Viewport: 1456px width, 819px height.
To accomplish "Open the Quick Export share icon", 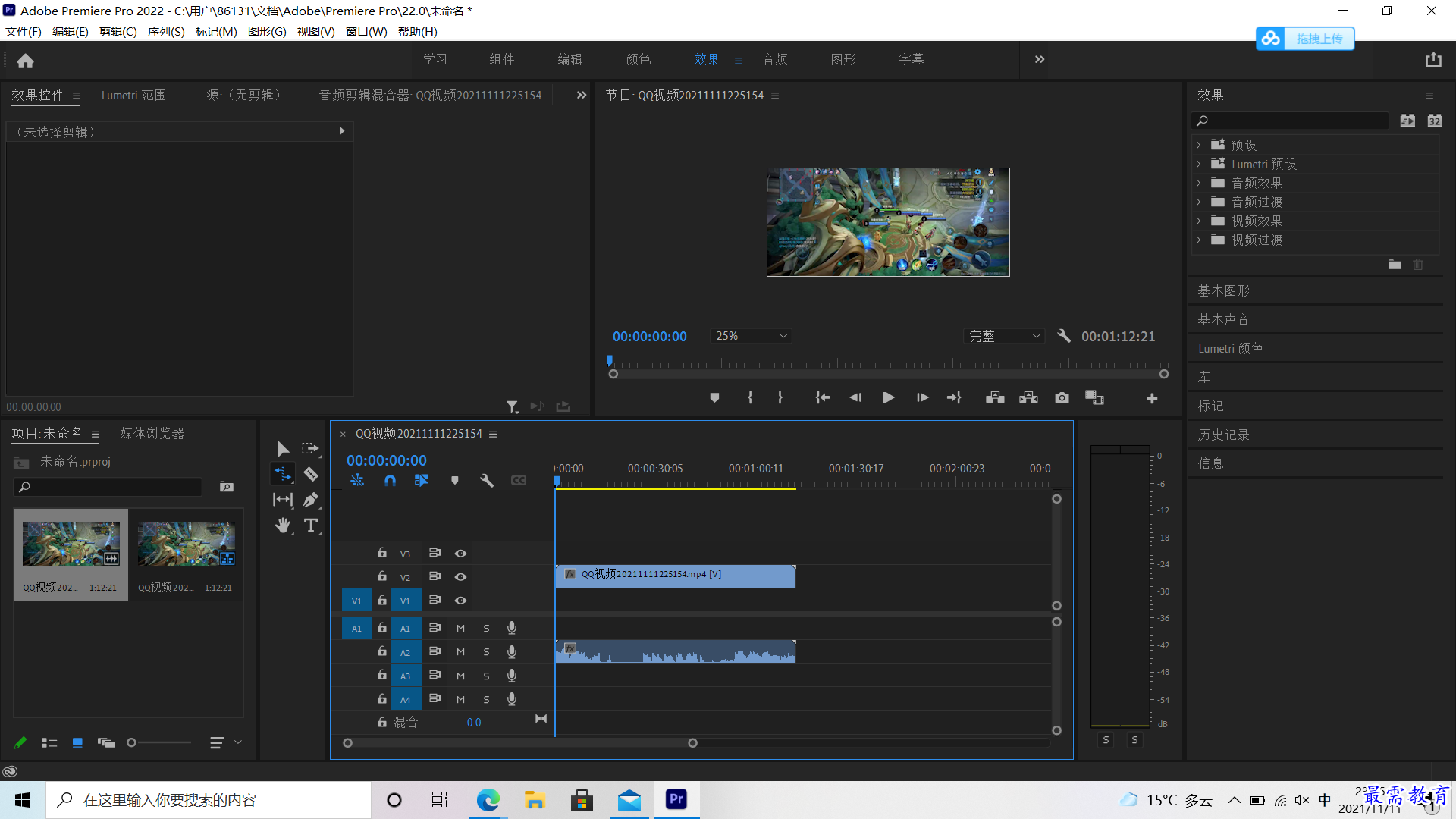I will (x=1432, y=60).
